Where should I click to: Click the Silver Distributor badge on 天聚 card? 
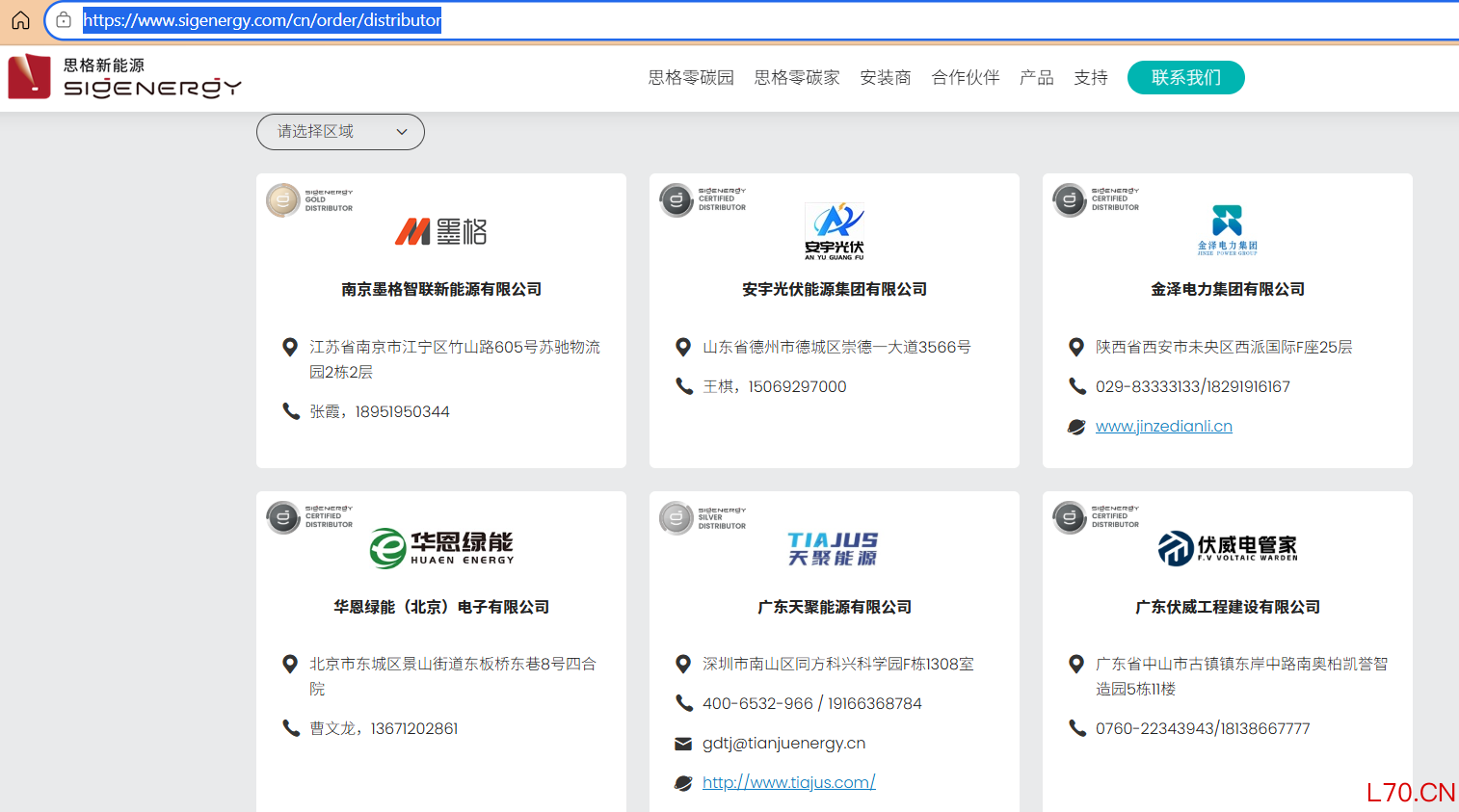[703, 517]
